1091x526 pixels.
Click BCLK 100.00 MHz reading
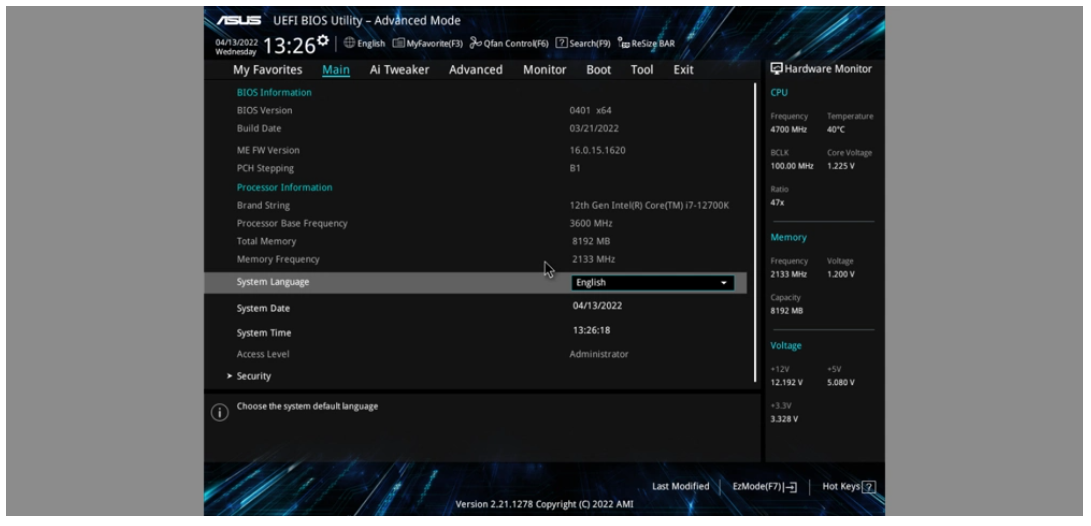792,166
